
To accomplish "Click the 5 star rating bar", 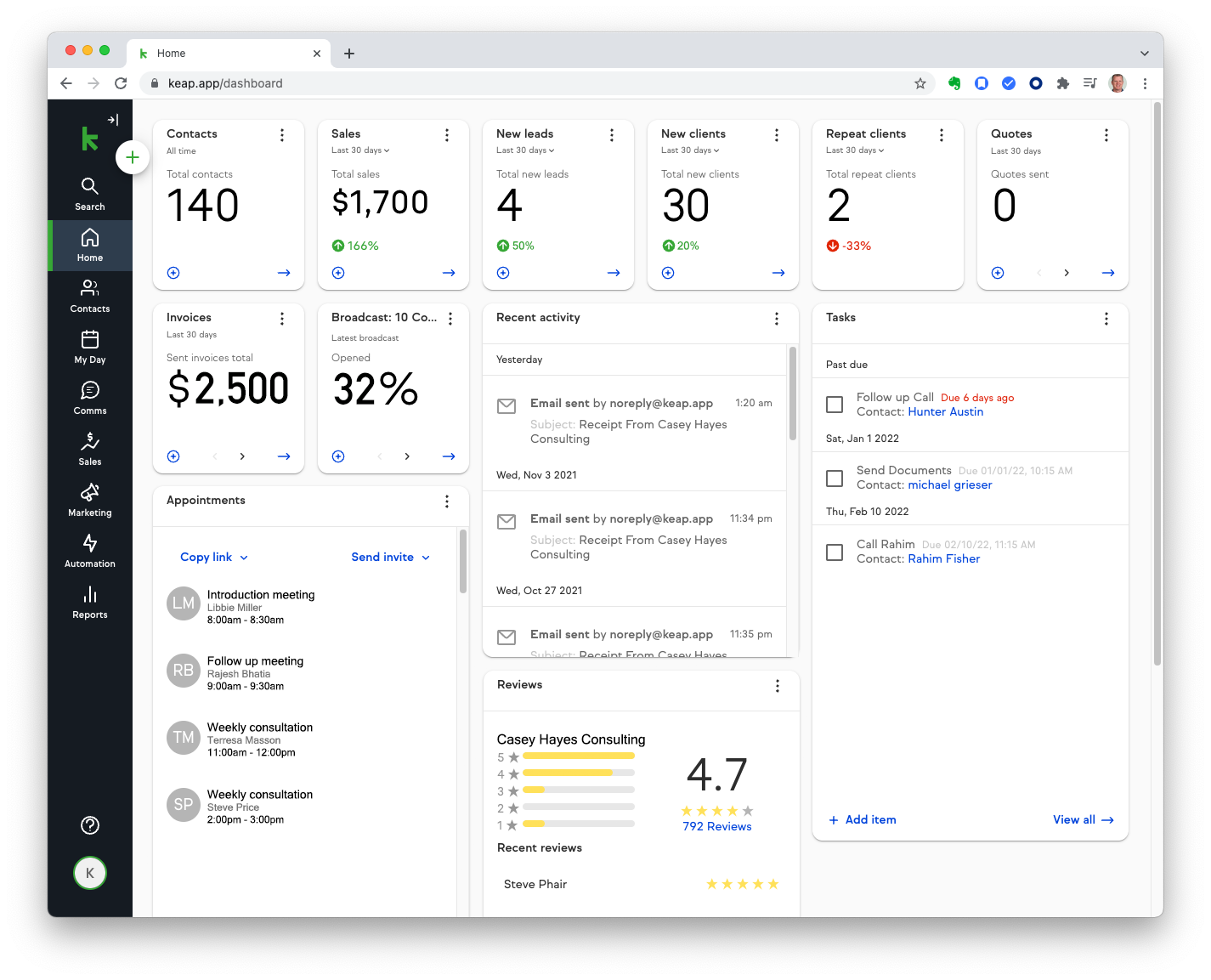I will 579,756.
